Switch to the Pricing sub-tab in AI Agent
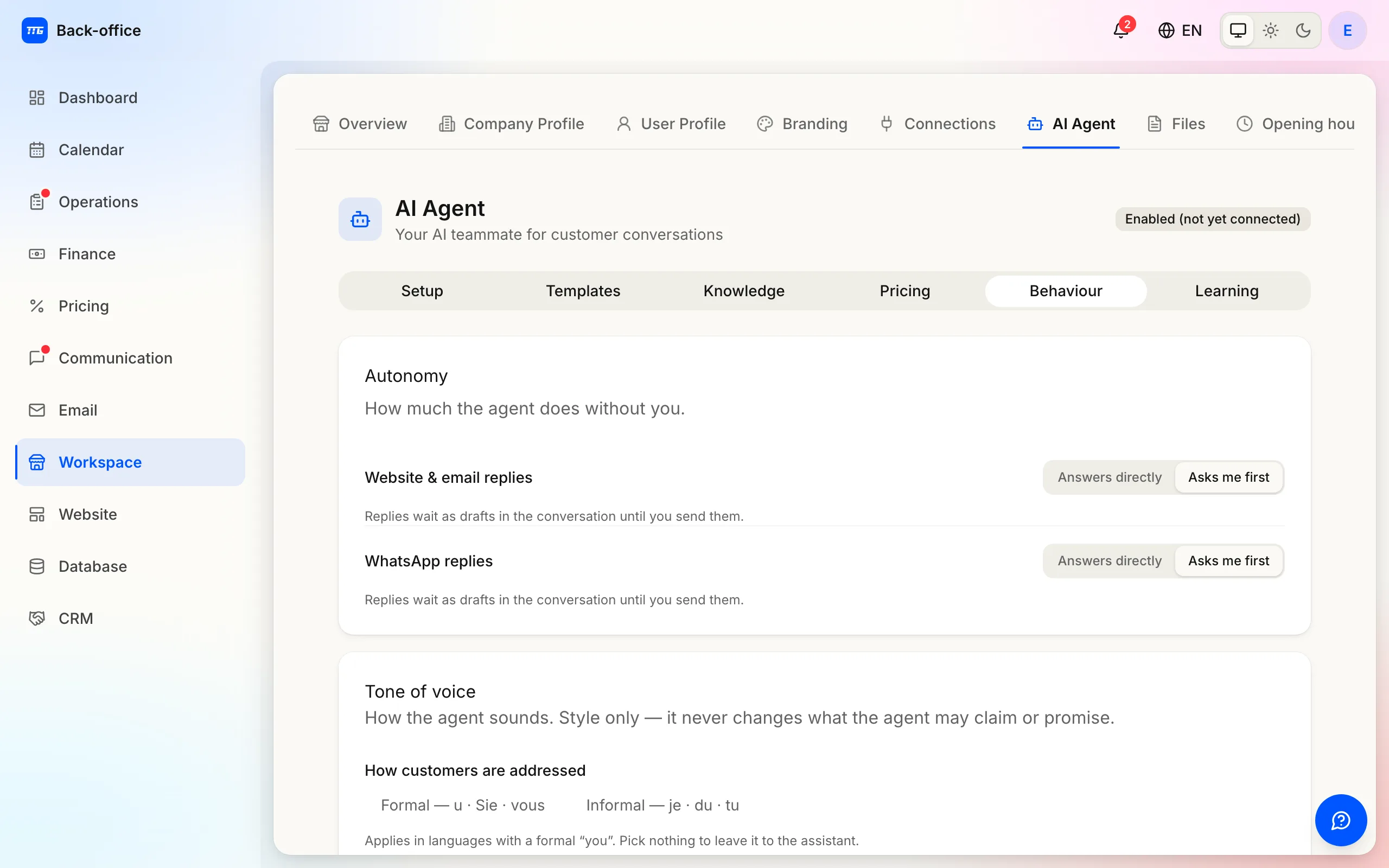1389x868 pixels. tap(904, 291)
